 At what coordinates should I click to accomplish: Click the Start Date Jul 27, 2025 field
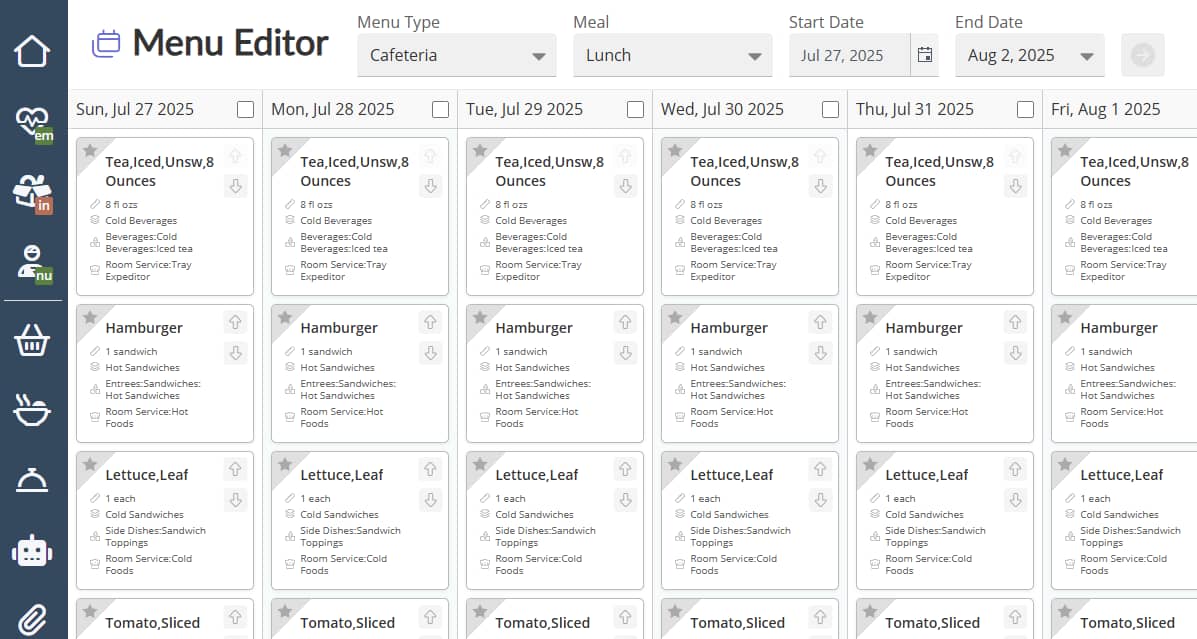point(850,55)
